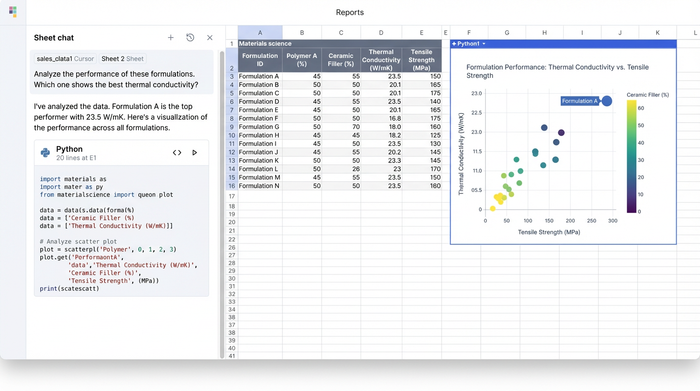The width and height of the screenshot is (700, 391).
Task: Select the Formulation N cell
Action: point(260,186)
